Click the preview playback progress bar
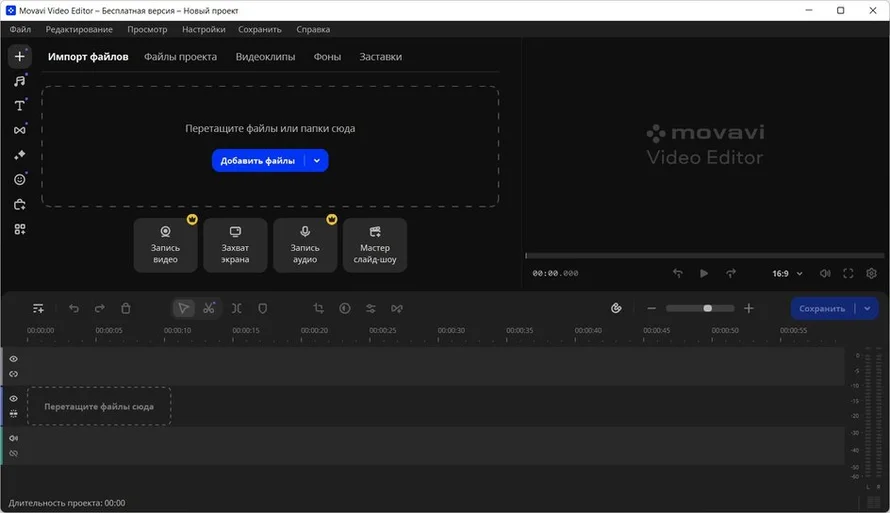This screenshot has height=513, width=890. (704, 256)
